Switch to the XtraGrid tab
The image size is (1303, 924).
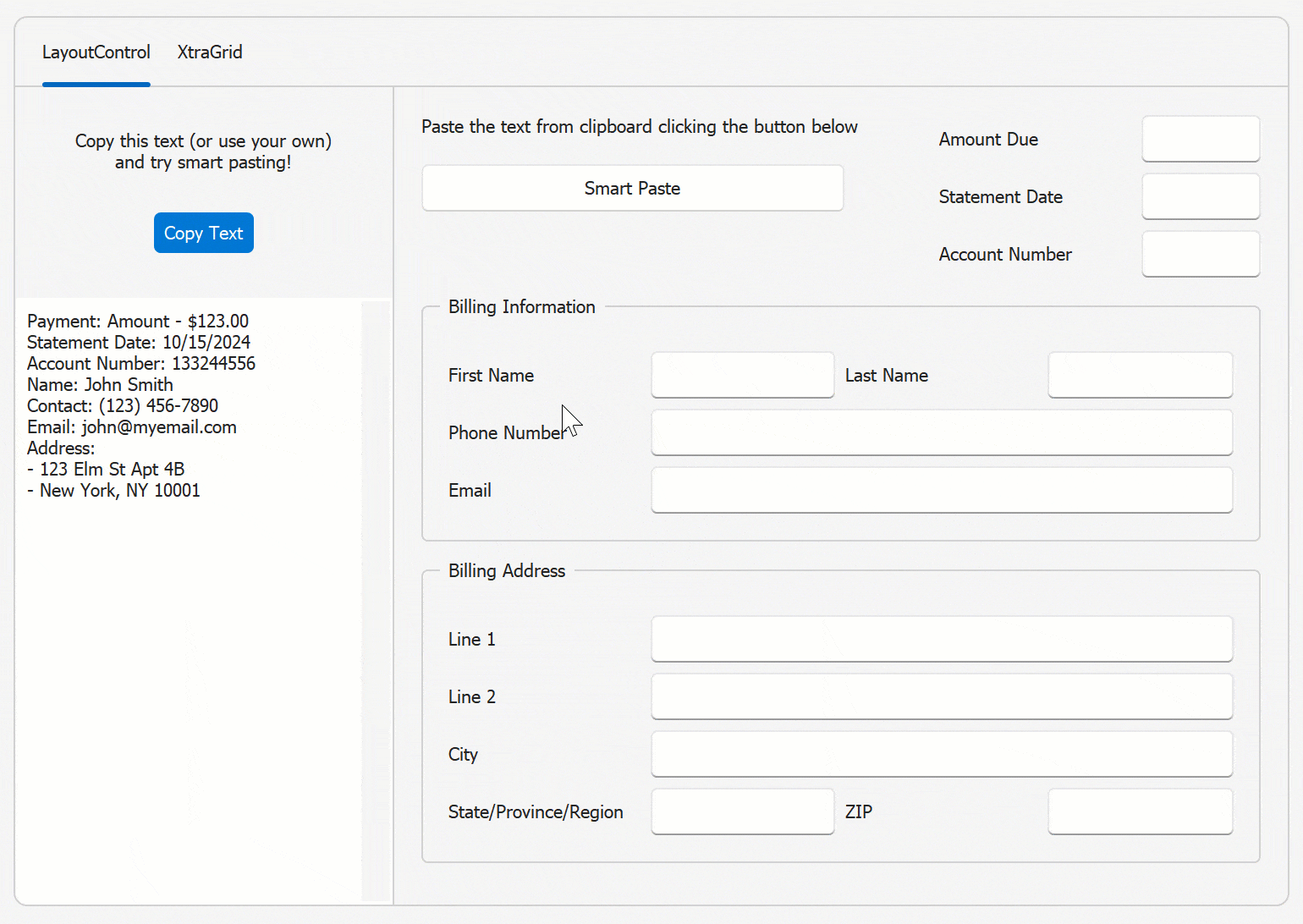(209, 52)
